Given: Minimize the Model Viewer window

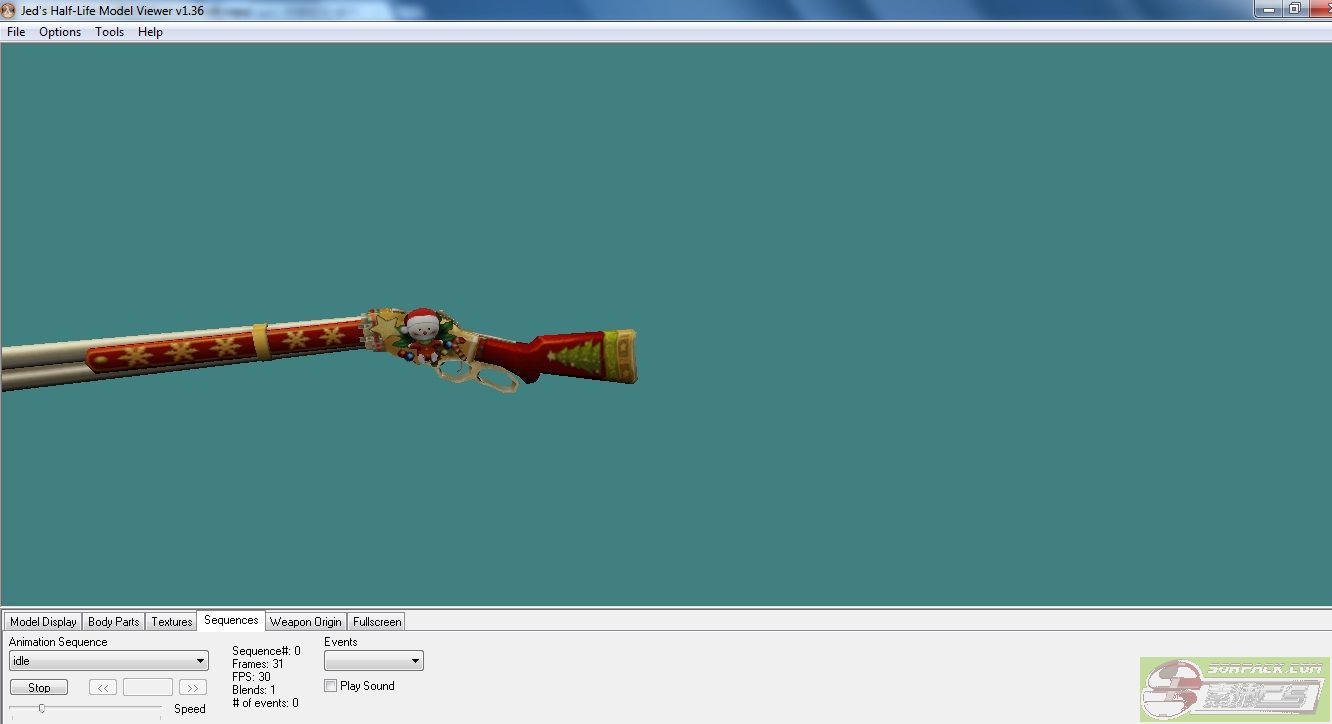Looking at the screenshot, I should [x=1267, y=9].
